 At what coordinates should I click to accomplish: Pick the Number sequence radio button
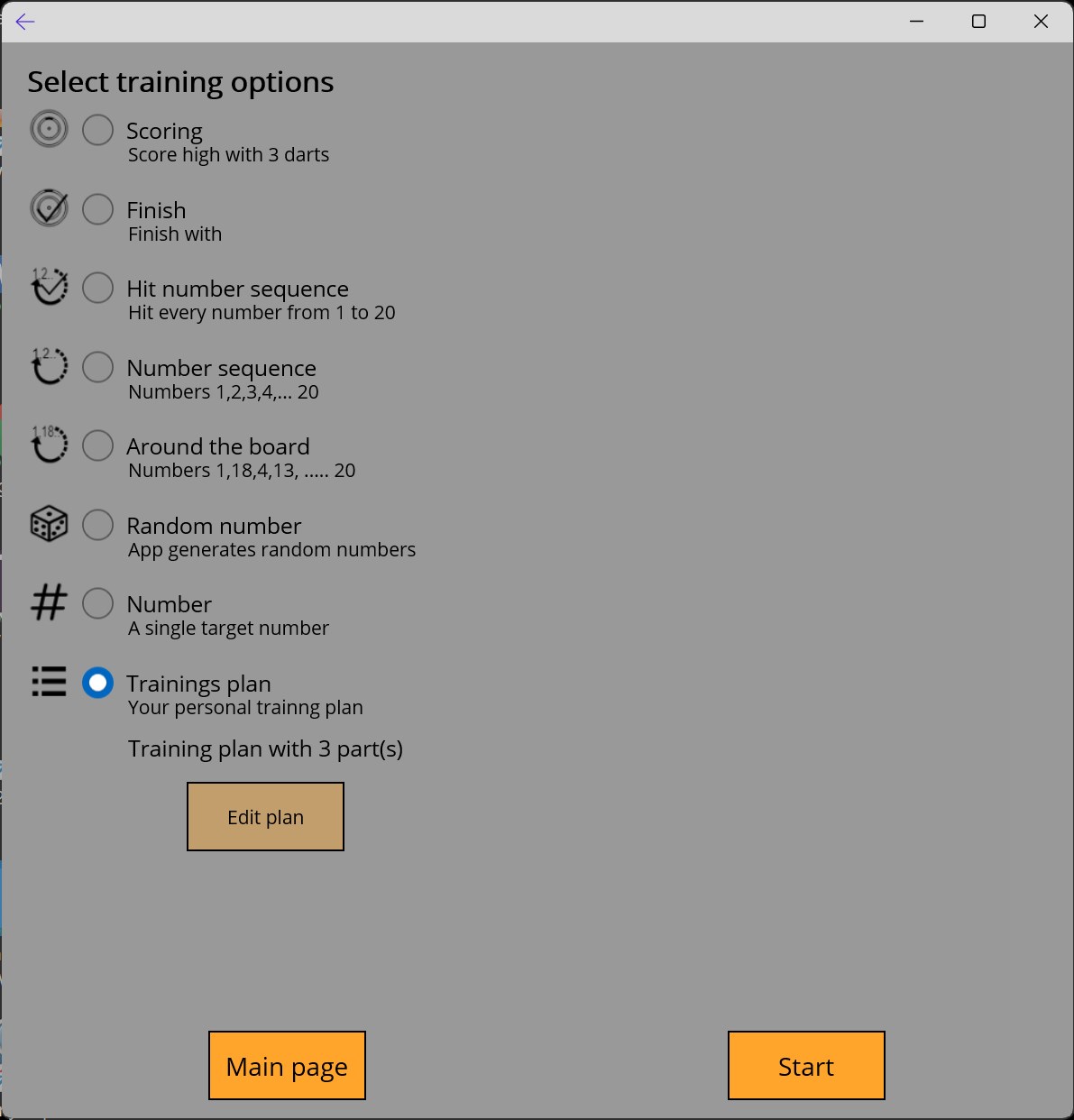pos(97,367)
